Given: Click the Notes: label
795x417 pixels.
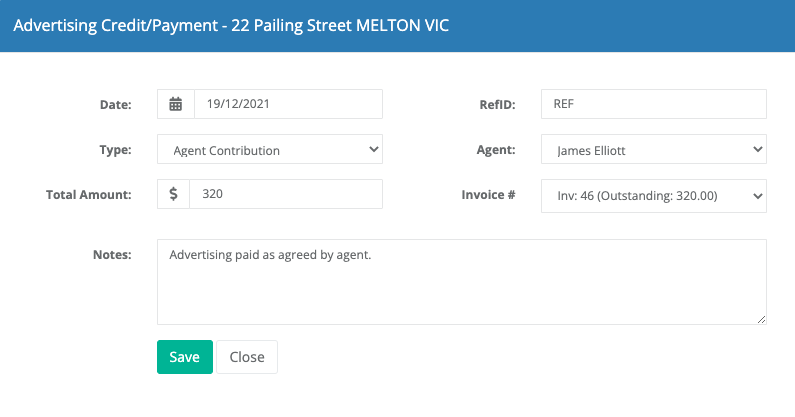Looking at the screenshot, I should pyautogui.click(x=112, y=255).
